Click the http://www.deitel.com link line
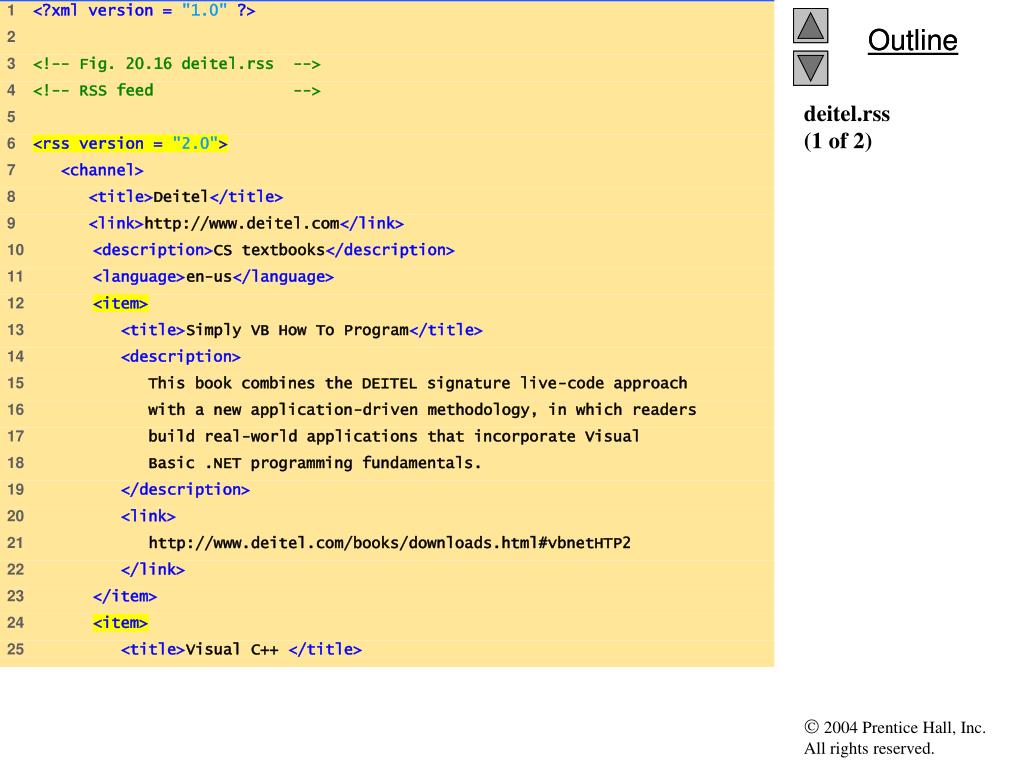Image resolution: width=1024 pixels, height=768 pixels. (246, 223)
